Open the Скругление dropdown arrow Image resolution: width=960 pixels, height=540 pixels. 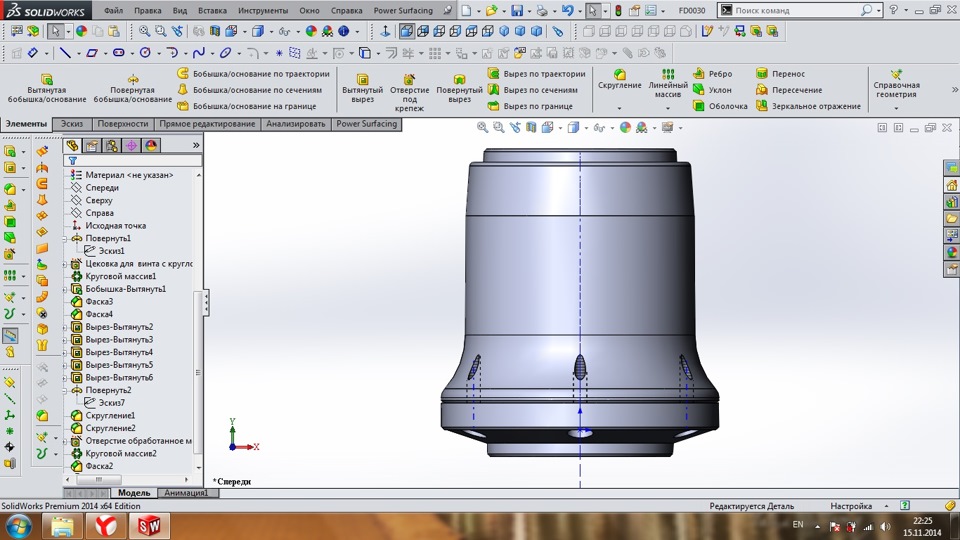619,108
